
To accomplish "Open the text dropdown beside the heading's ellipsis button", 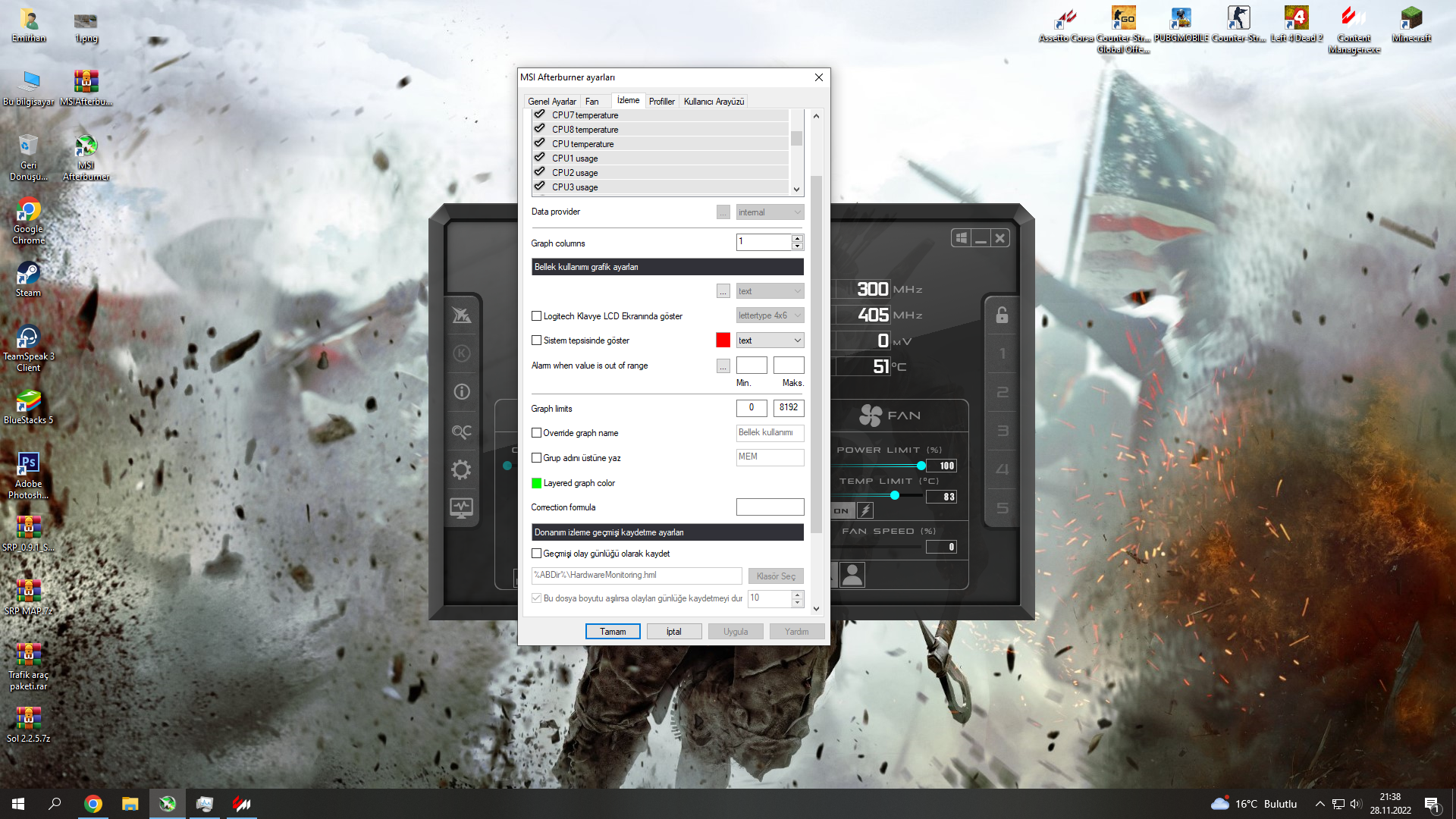I will pyautogui.click(x=770, y=291).
